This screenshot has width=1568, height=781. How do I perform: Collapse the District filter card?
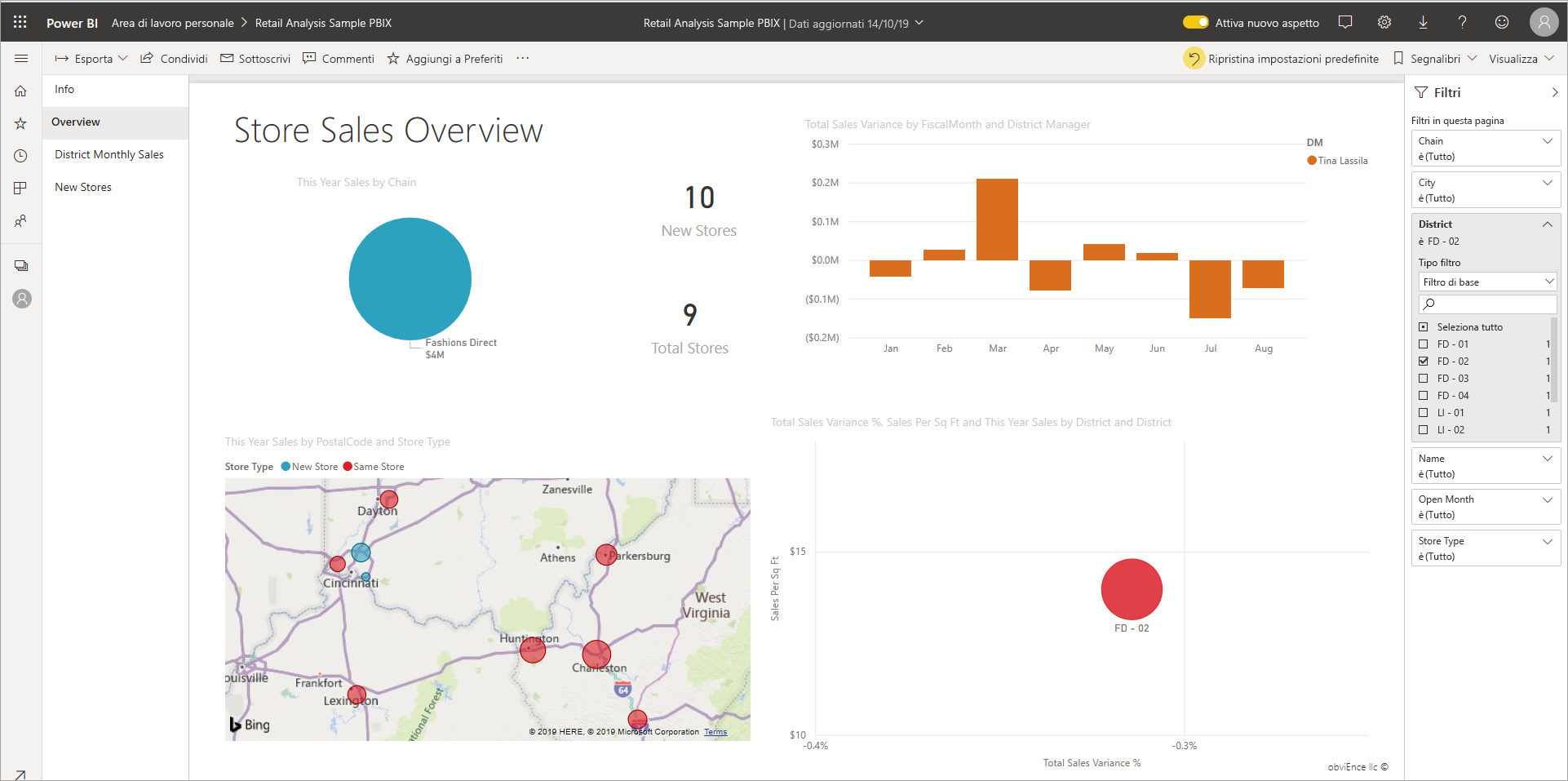[1547, 224]
